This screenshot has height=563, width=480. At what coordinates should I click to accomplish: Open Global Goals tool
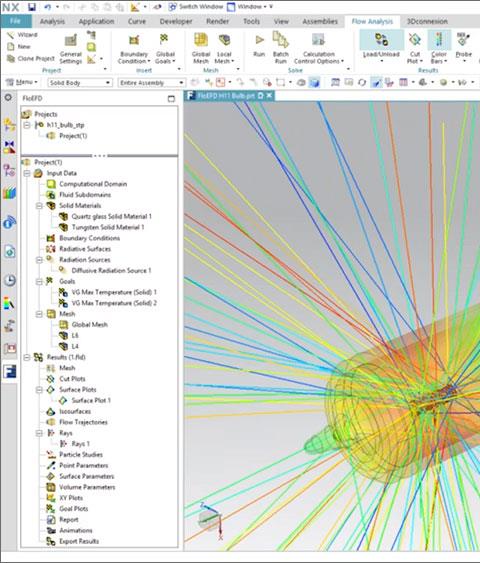pyautogui.click(x=165, y=49)
